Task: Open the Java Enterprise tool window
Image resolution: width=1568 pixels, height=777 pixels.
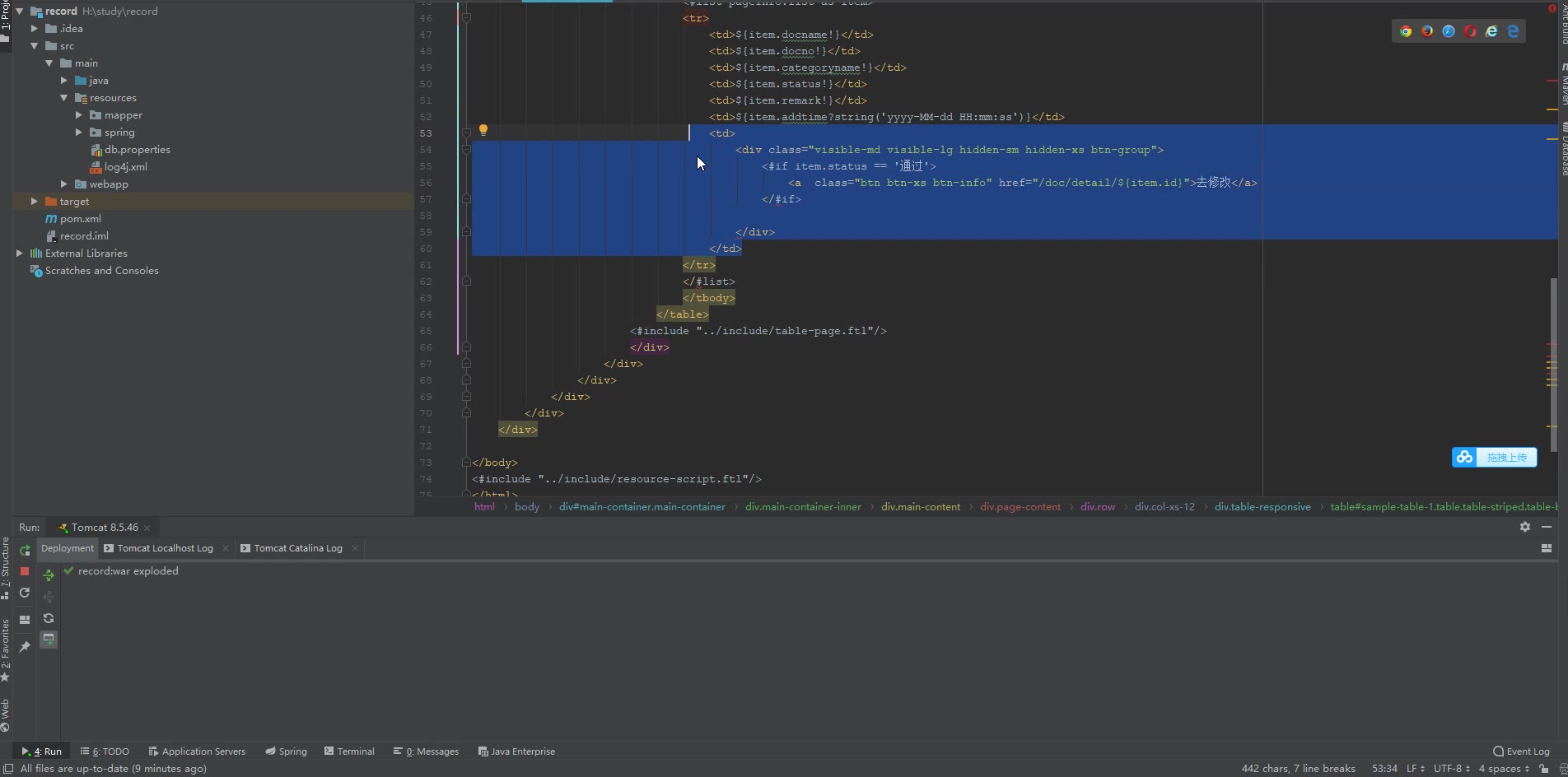Action: (516, 751)
